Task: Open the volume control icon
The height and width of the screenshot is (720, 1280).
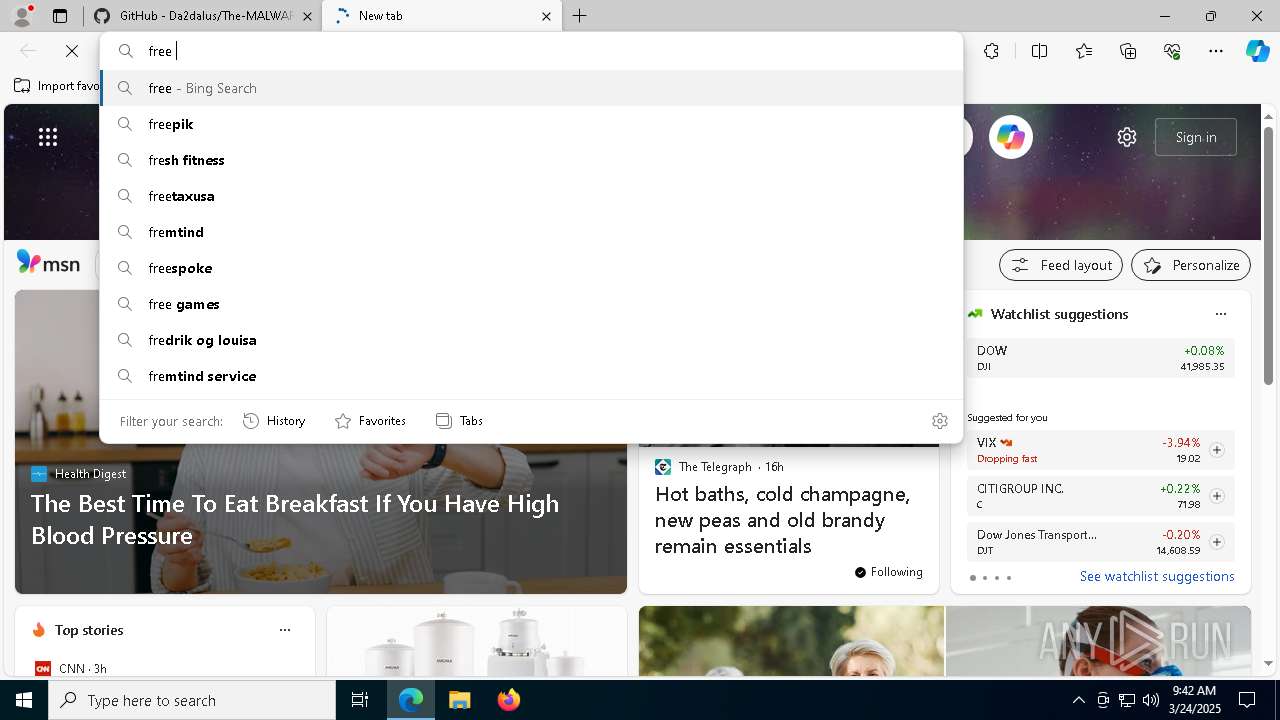Action: click(1150, 700)
